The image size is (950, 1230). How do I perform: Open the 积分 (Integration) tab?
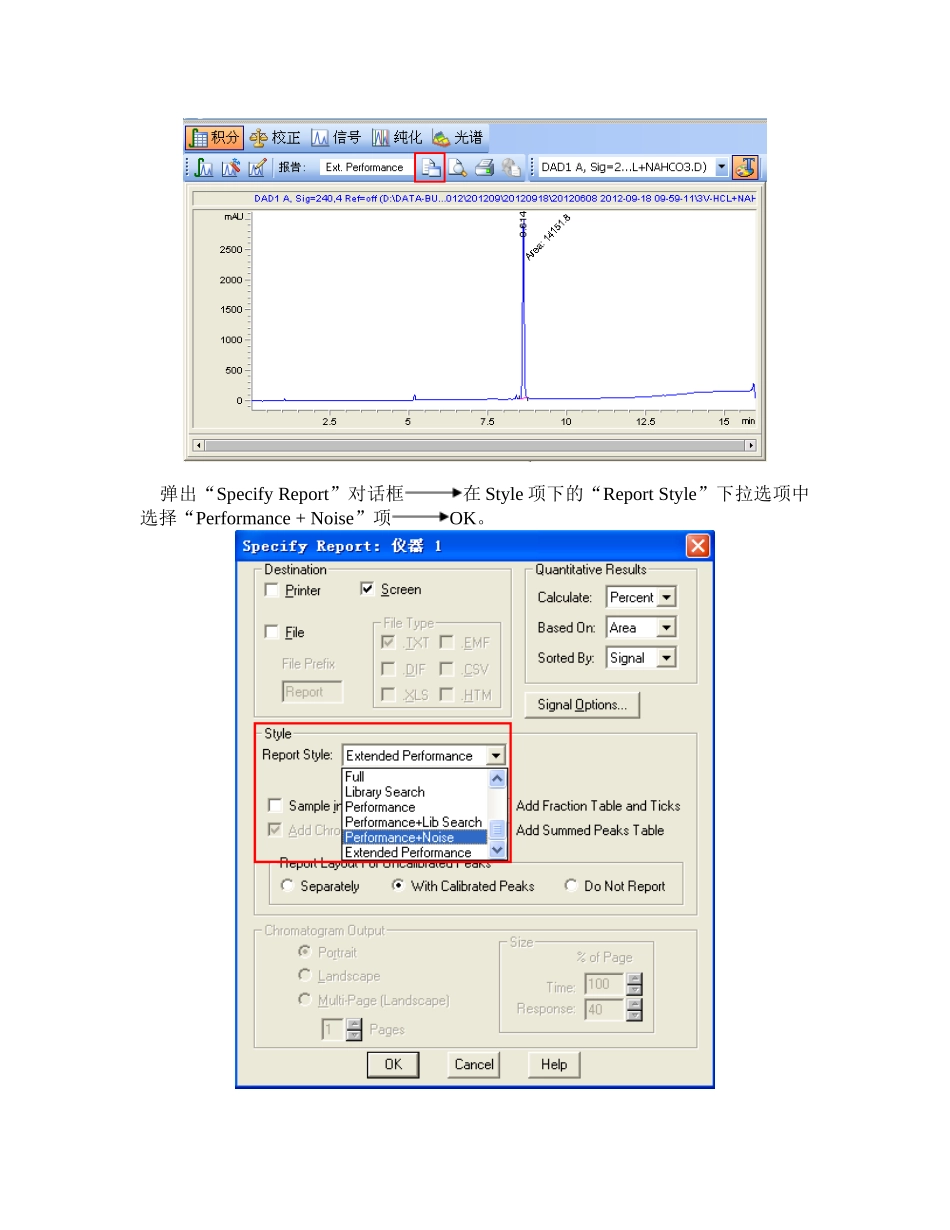214,137
